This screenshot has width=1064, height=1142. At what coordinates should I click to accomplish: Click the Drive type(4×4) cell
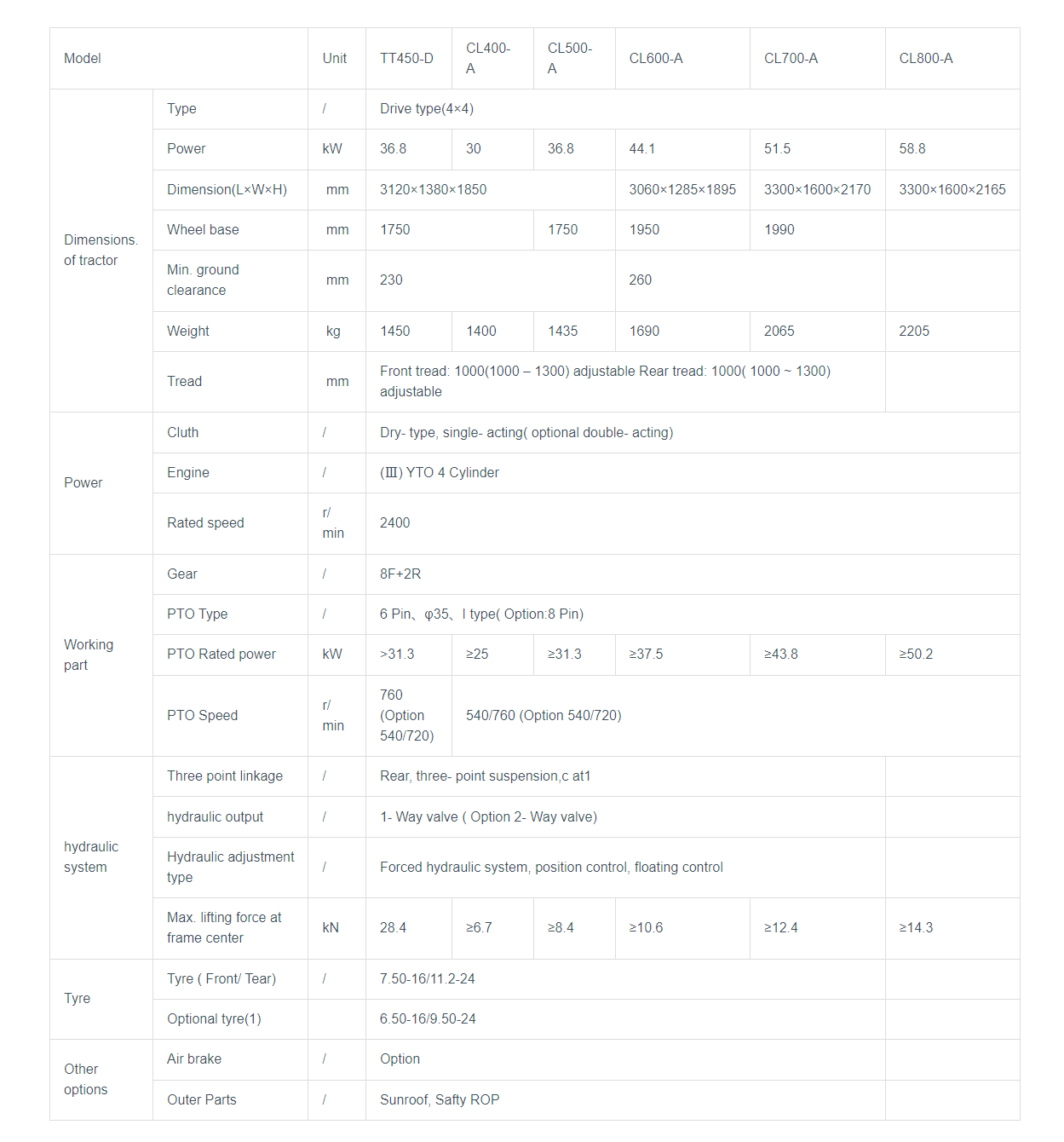coord(427,108)
